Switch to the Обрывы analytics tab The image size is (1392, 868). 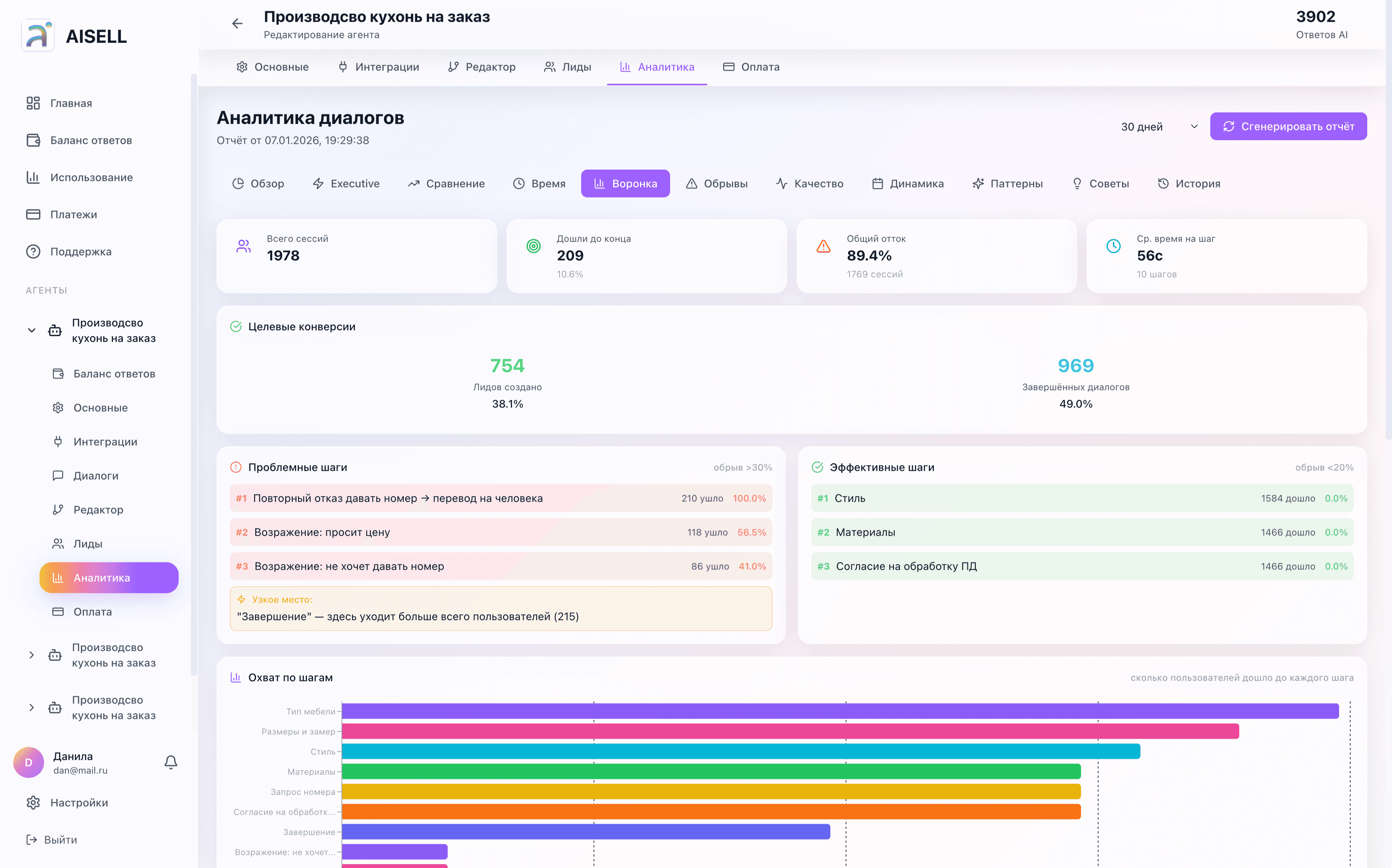[716, 184]
